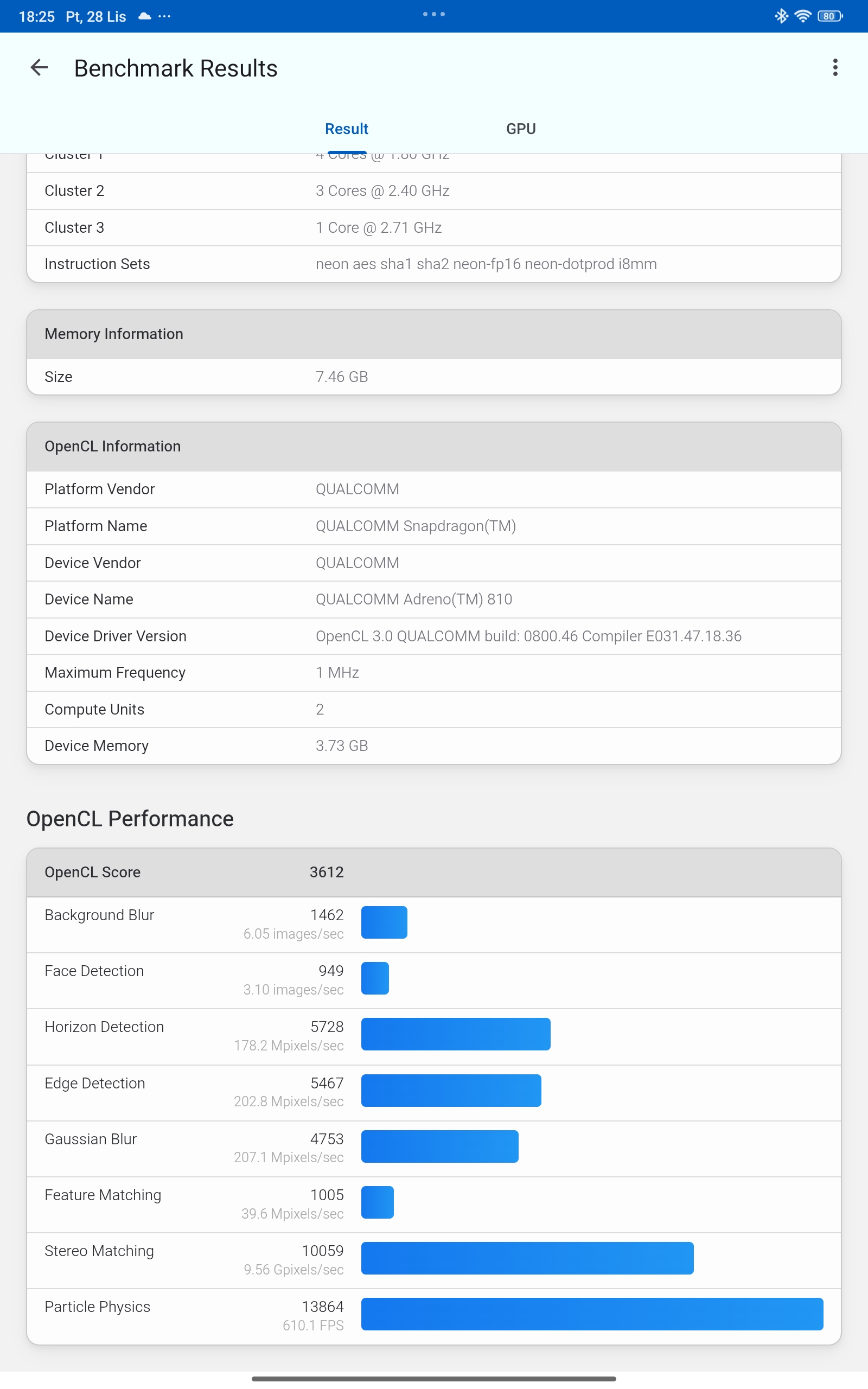Tap the cloud notification icon
This screenshot has width=868, height=1389.
(x=145, y=16)
